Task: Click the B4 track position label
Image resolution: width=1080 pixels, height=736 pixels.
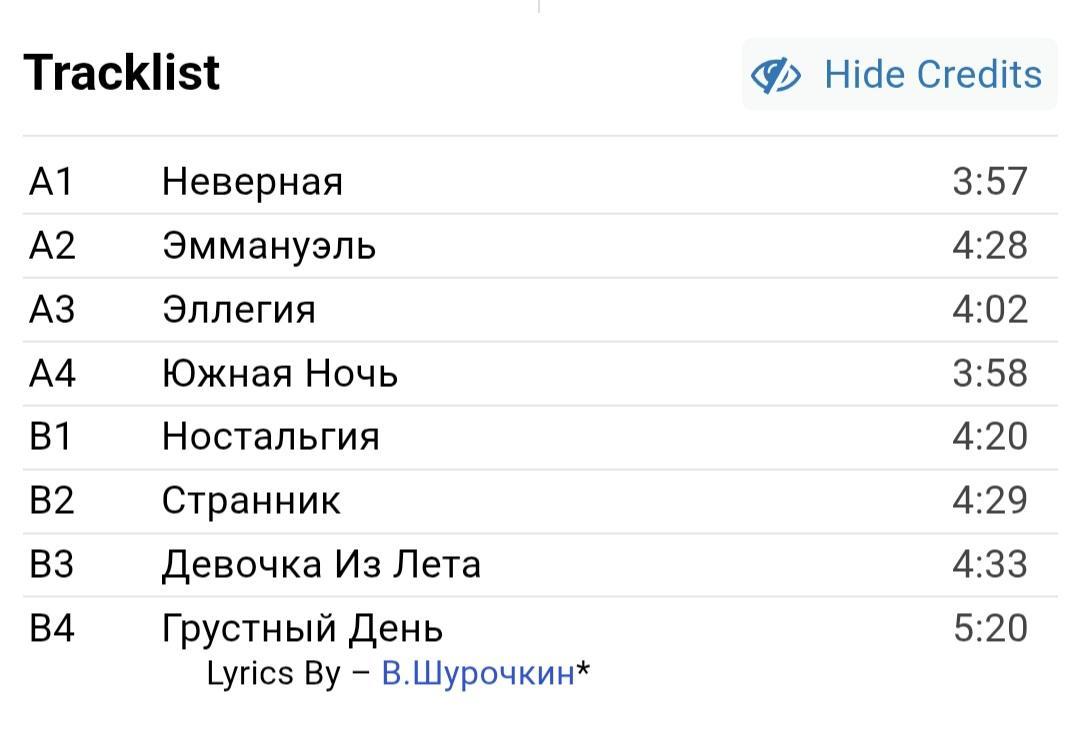Action: (x=52, y=629)
